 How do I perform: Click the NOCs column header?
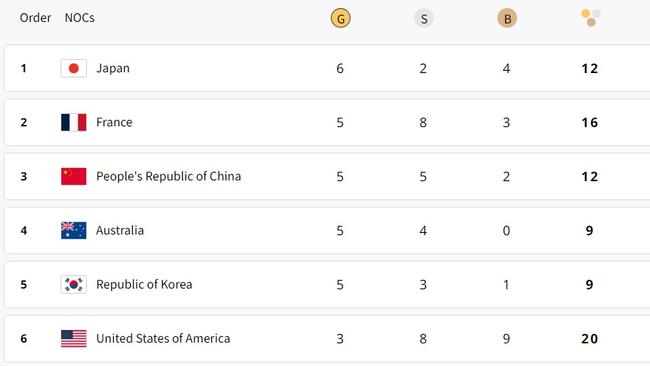(x=80, y=18)
